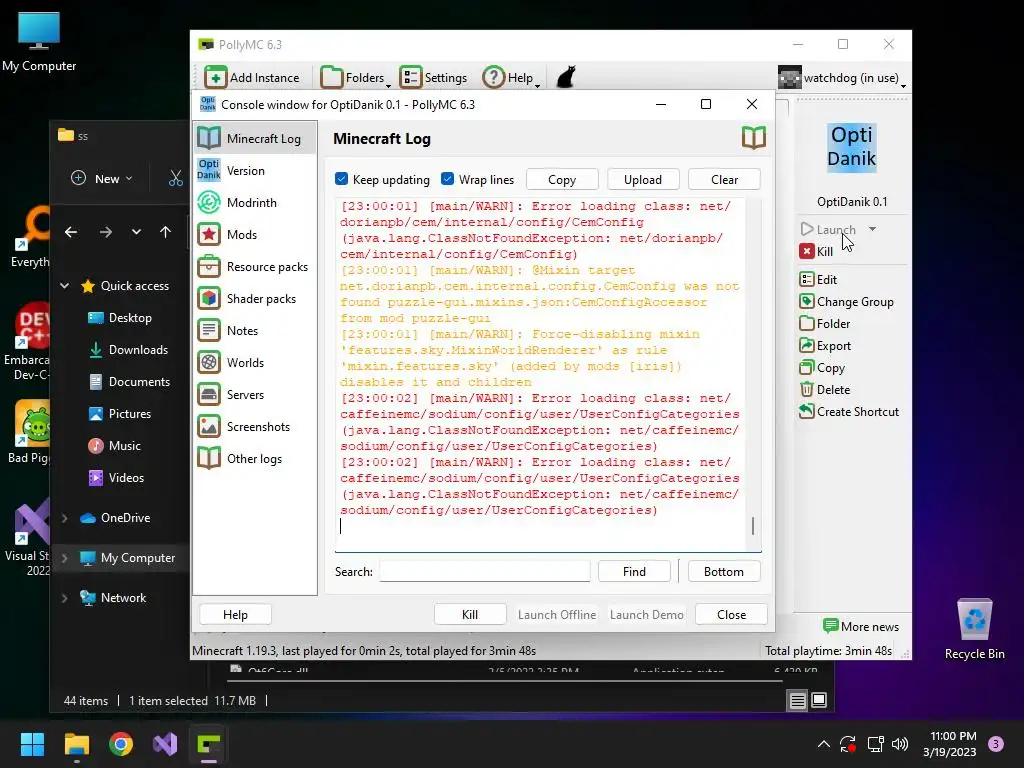Screen dimensions: 1024x768
Task: Click Edit in the instance side panel
Action: tap(818, 280)
